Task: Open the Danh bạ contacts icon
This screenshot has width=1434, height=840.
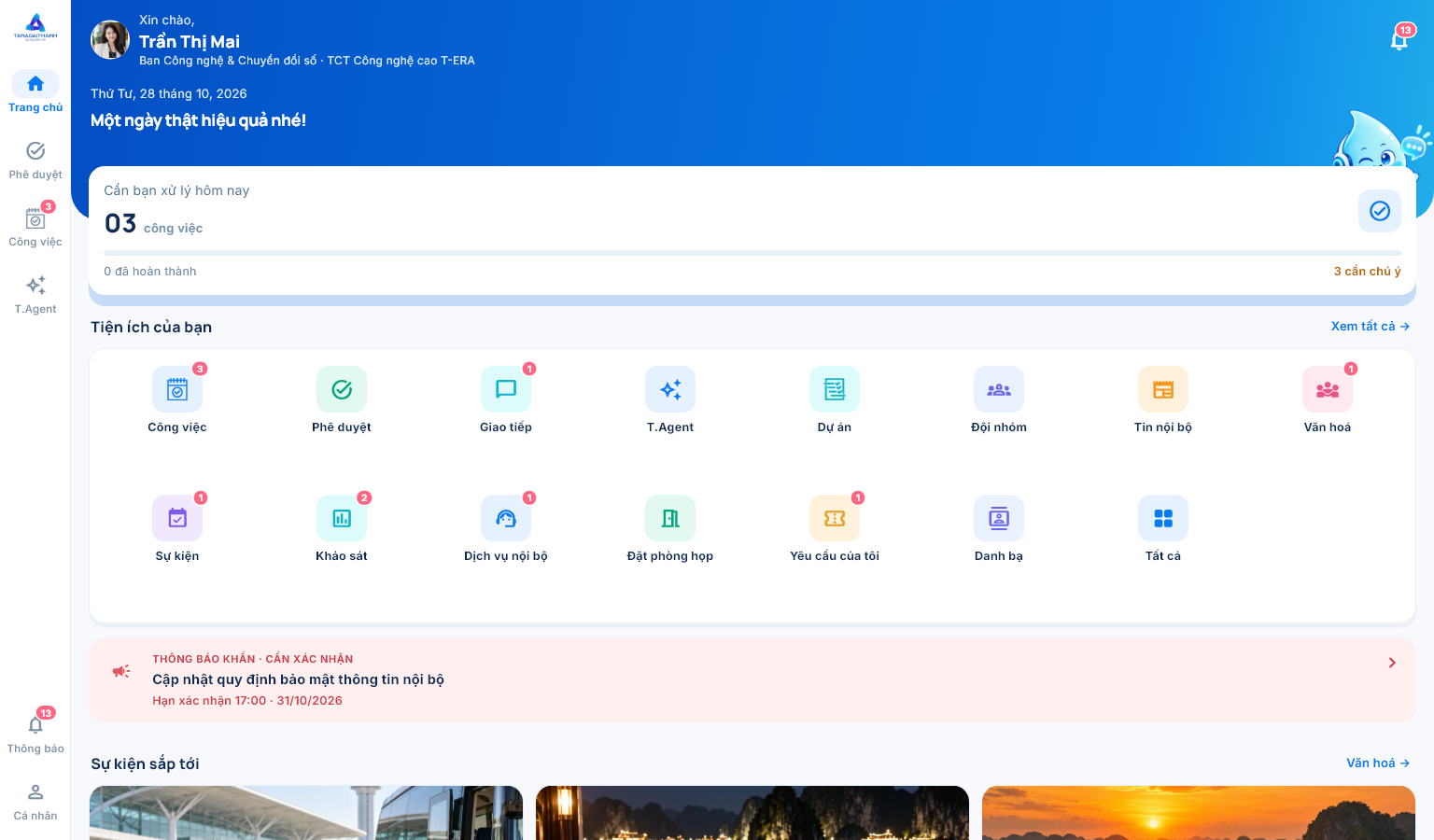Action: [999, 518]
